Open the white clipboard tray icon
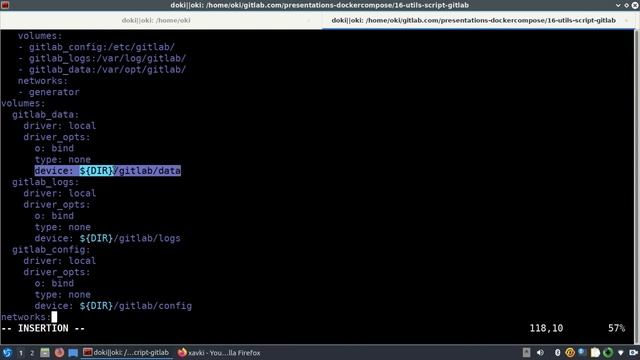The height and width of the screenshot is (360, 640). click(595, 353)
